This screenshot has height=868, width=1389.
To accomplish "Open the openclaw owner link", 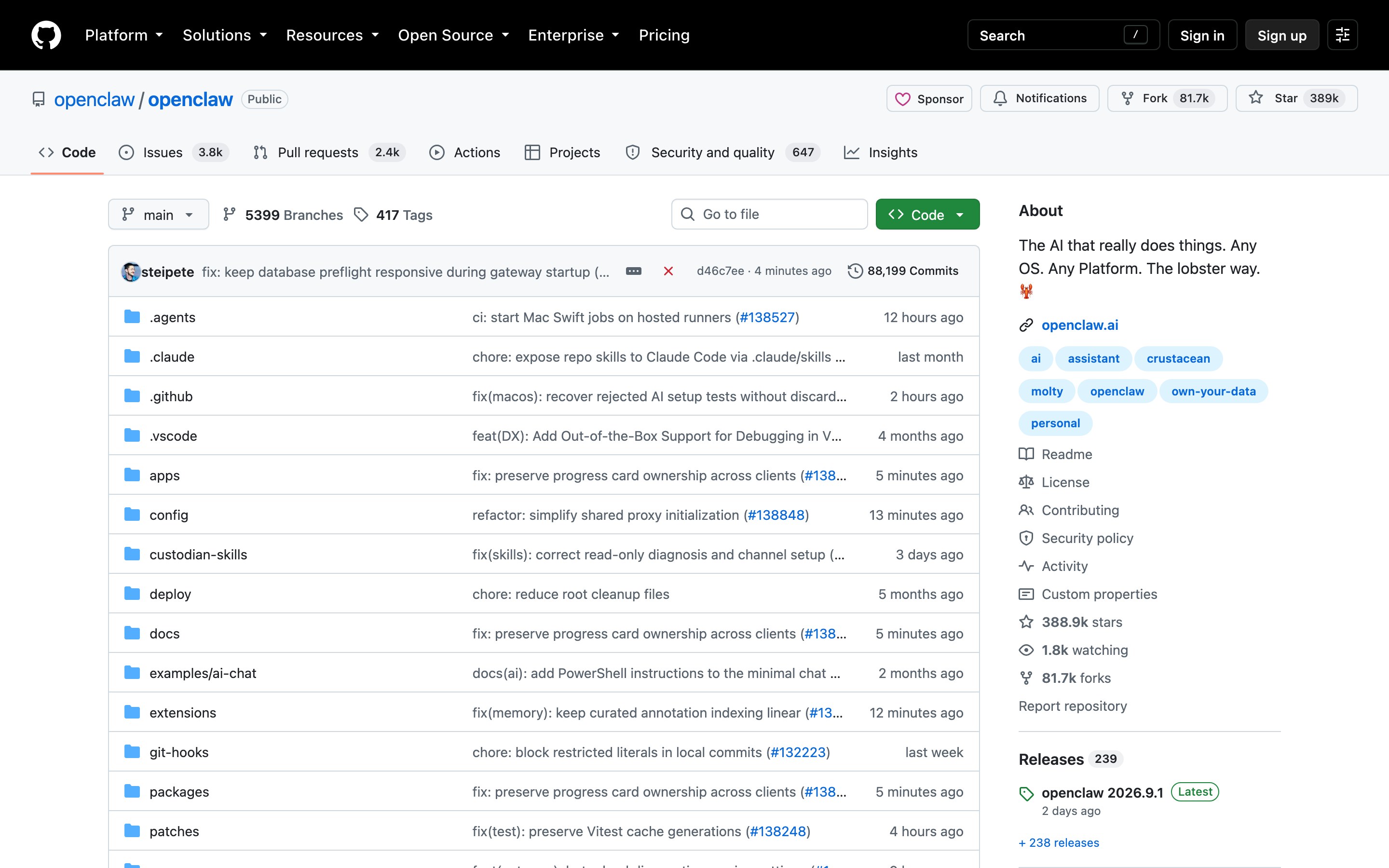I will (94, 99).
